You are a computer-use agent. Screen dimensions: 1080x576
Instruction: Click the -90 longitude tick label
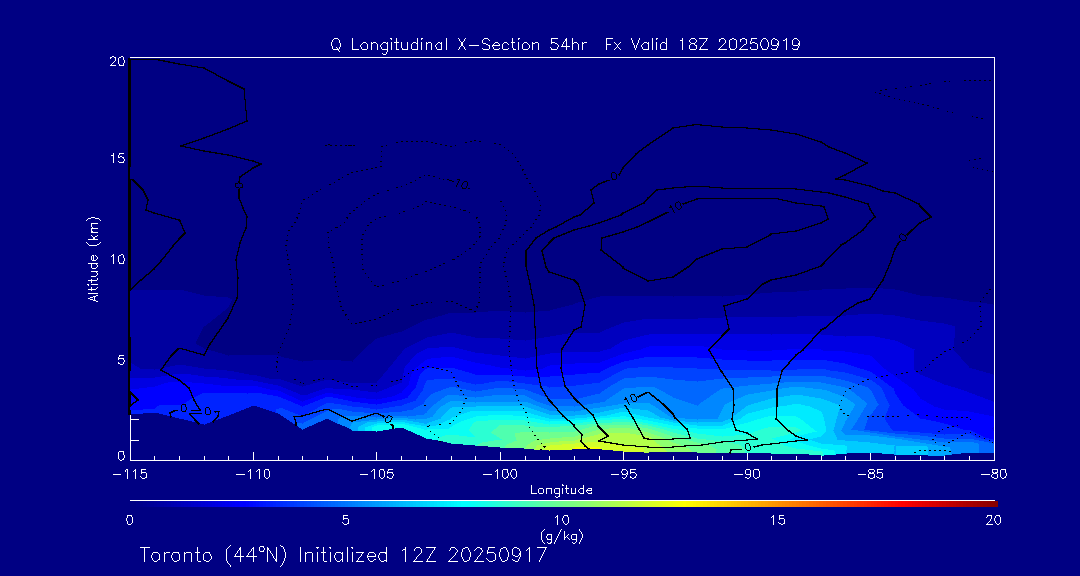[747, 475]
